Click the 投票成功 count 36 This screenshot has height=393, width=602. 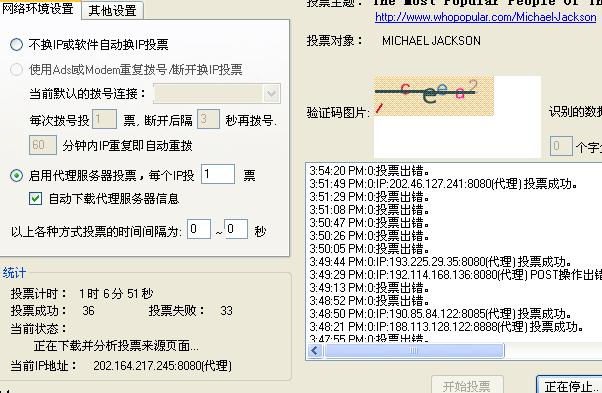pyautogui.click(x=88, y=310)
